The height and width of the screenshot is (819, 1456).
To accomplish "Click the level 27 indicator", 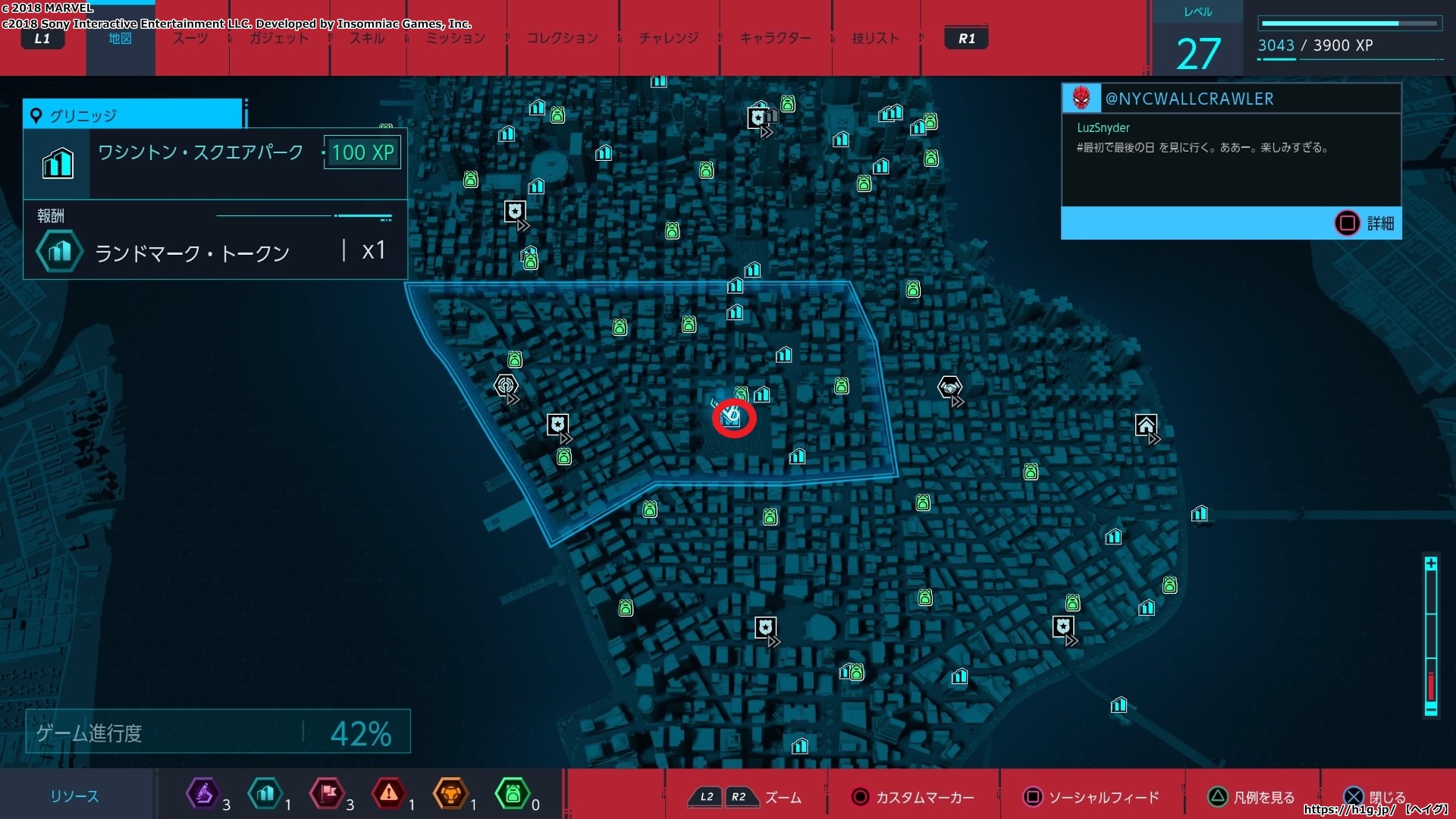I will [1198, 54].
